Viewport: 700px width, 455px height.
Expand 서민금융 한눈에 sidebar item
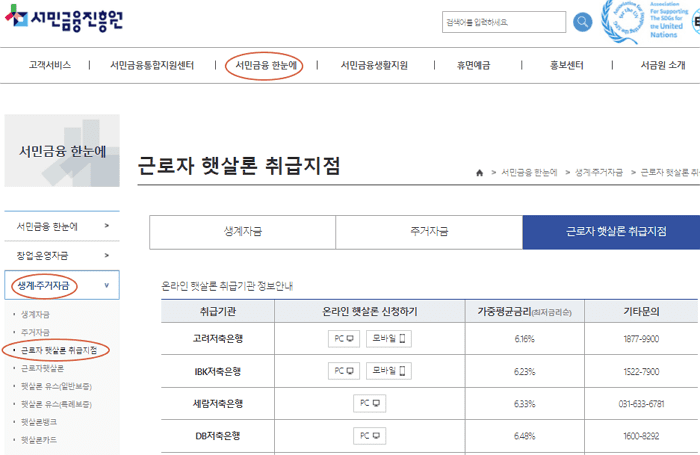(62, 226)
